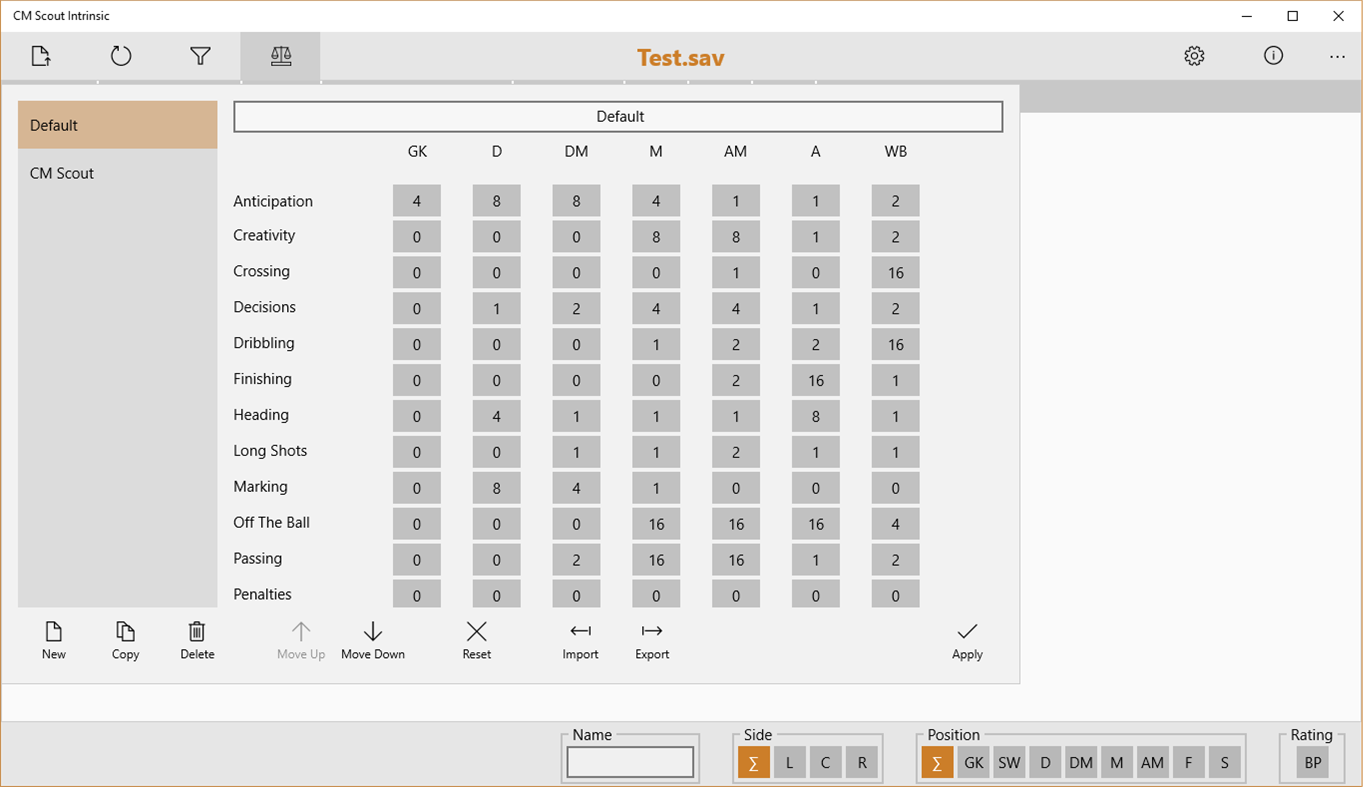Toggle the Side all (Σ) filter
This screenshot has width=1363, height=787.
pyautogui.click(x=753, y=763)
